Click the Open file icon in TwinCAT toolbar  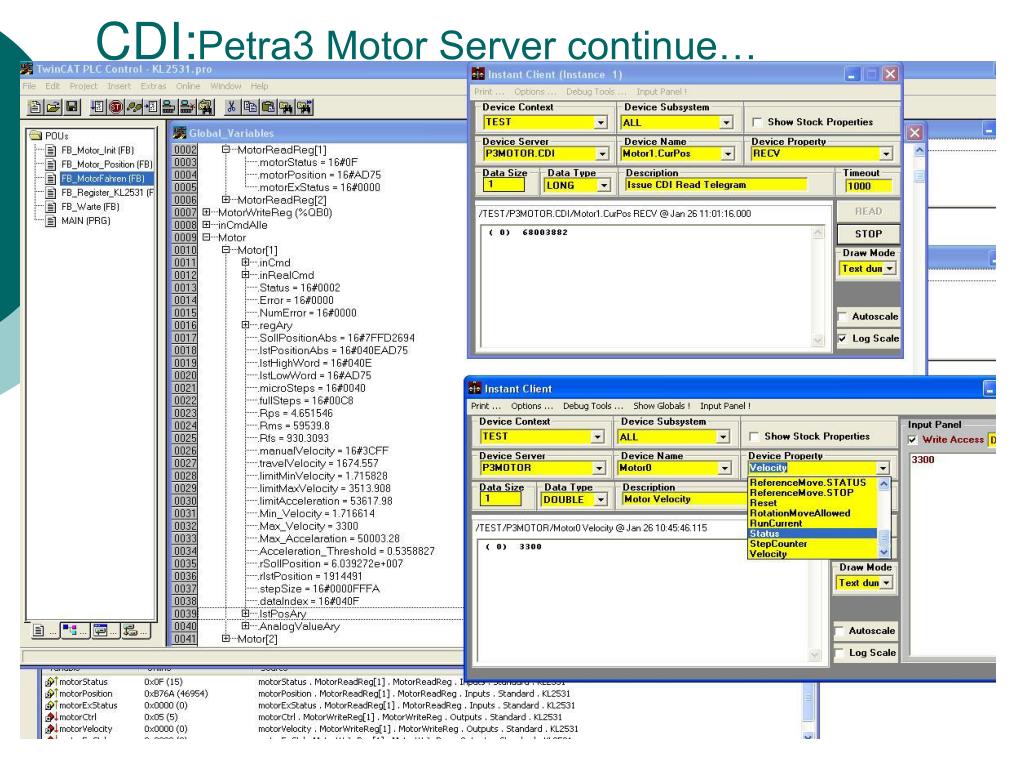coord(54,106)
